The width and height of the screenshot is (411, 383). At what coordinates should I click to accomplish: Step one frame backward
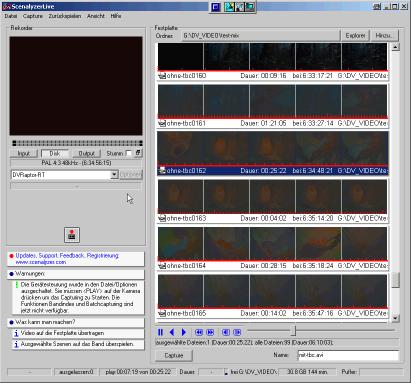(172, 332)
